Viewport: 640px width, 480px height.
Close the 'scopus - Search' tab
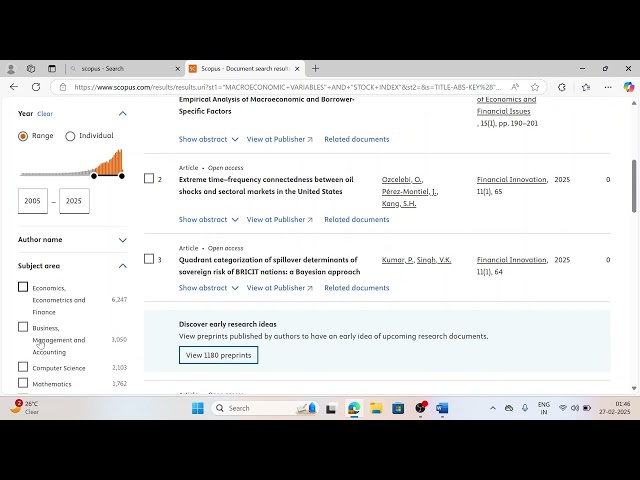pos(178,69)
